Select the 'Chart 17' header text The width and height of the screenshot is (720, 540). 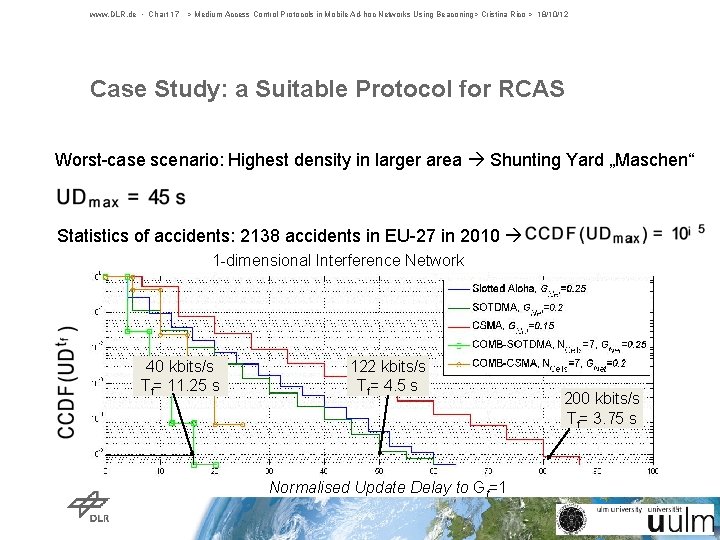tap(164, 14)
